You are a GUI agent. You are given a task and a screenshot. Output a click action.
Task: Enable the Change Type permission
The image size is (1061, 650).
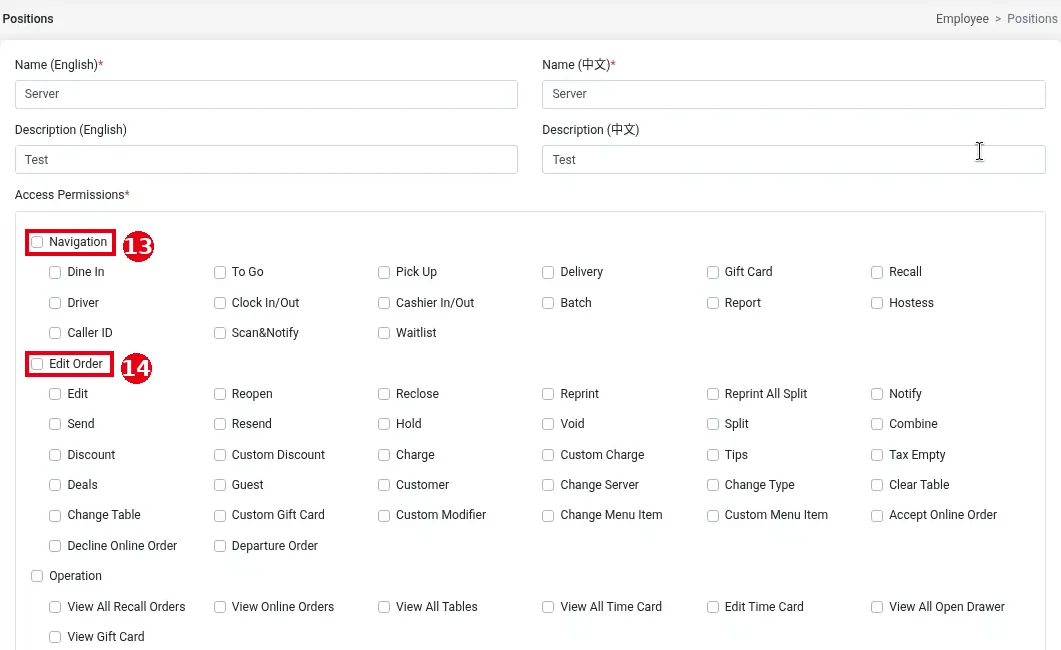click(713, 485)
